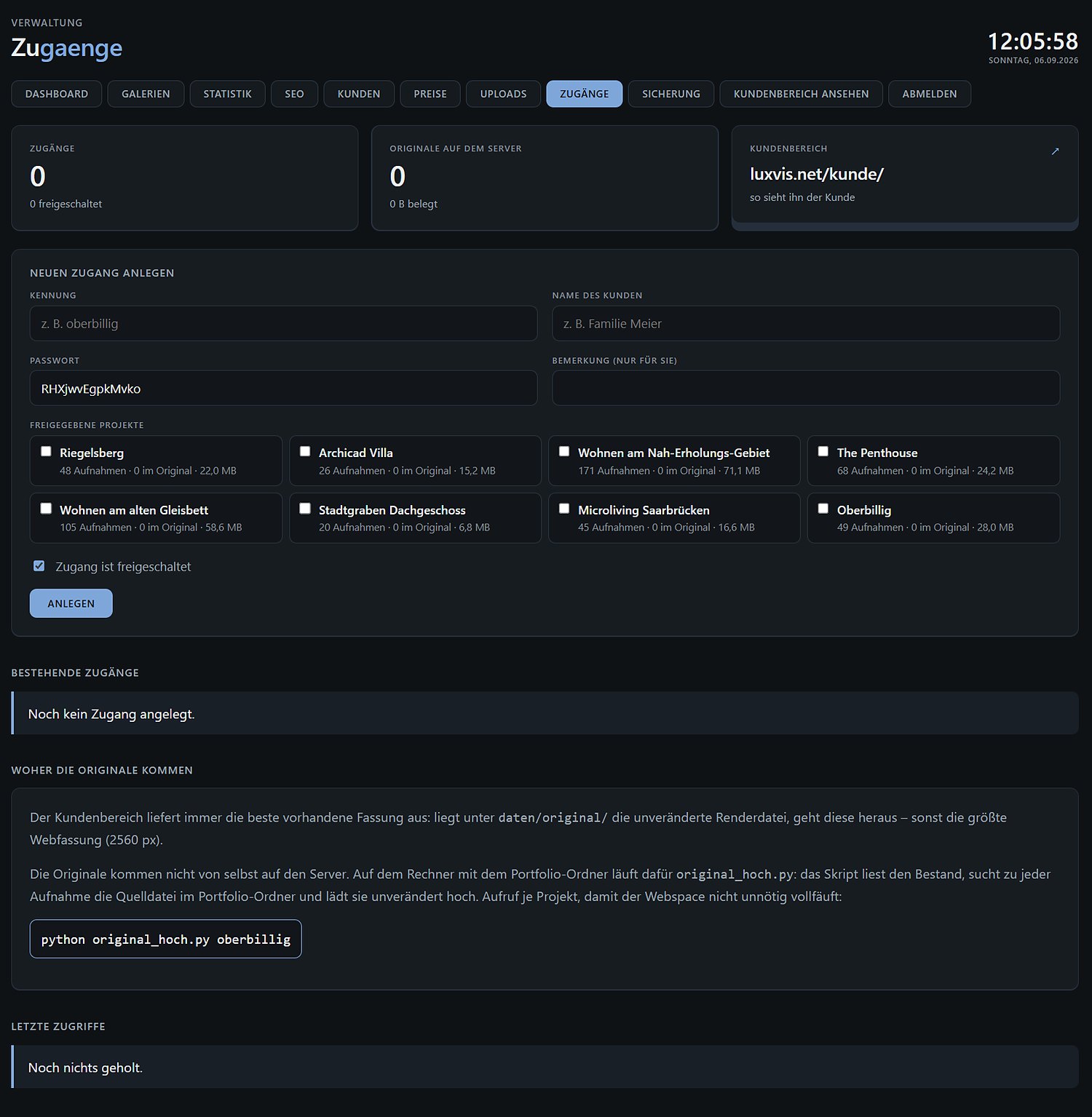The image size is (1092, 1117).
Task: Open the Sicherung tab
Action: click(671, 94)
